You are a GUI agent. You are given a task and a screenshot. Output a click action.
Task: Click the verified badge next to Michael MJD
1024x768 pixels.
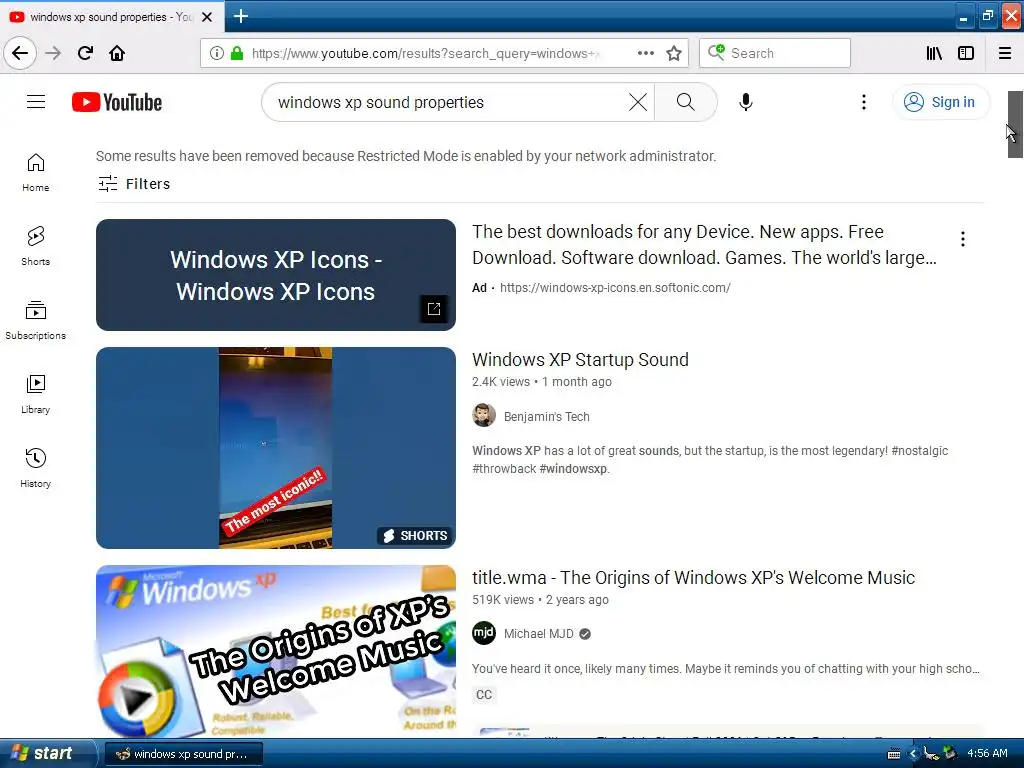pyautogui.click(x=585, y=633)
